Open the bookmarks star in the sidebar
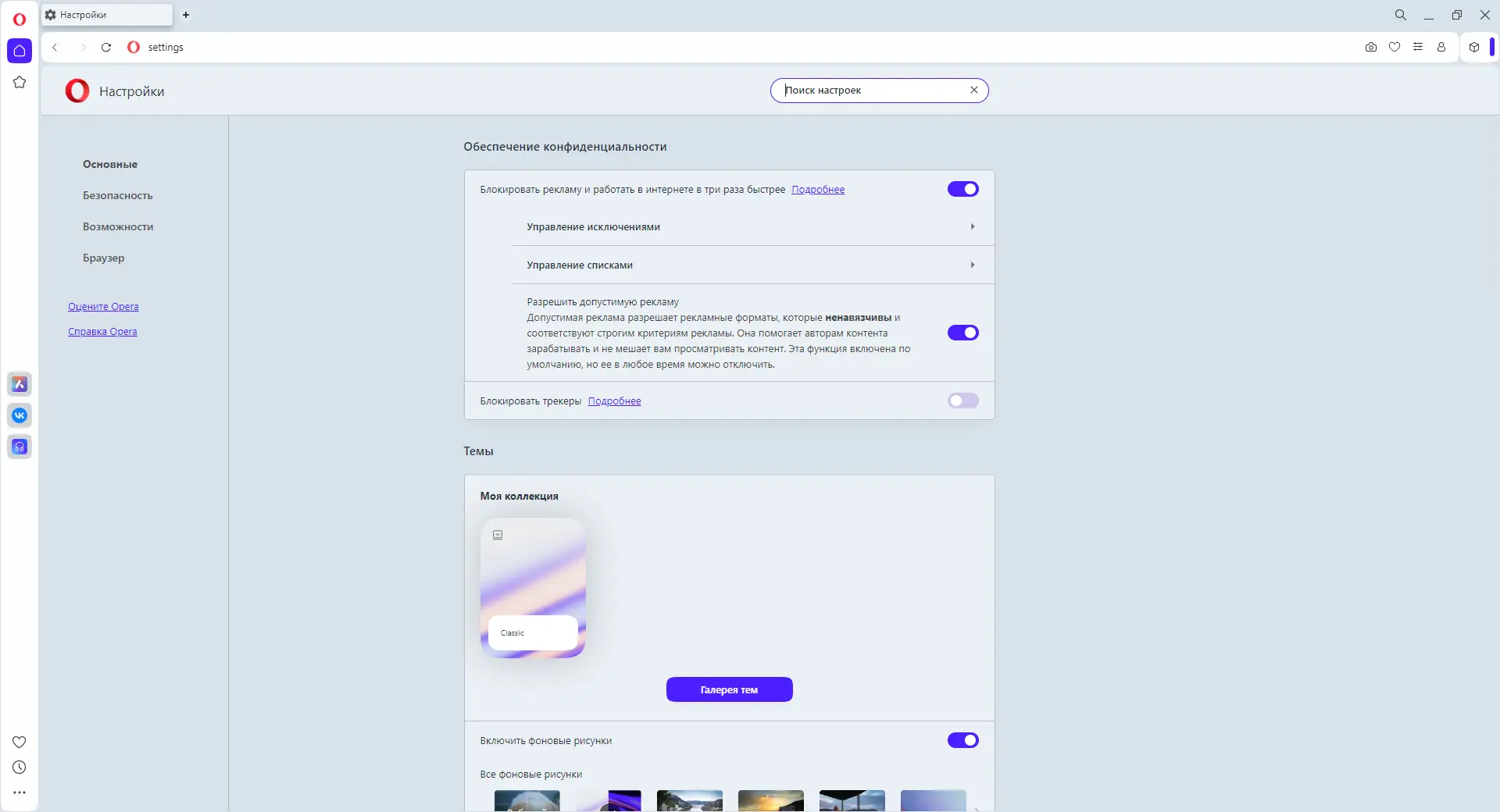The width and height of the screenshot is (1500, 812). click(20, 82)
